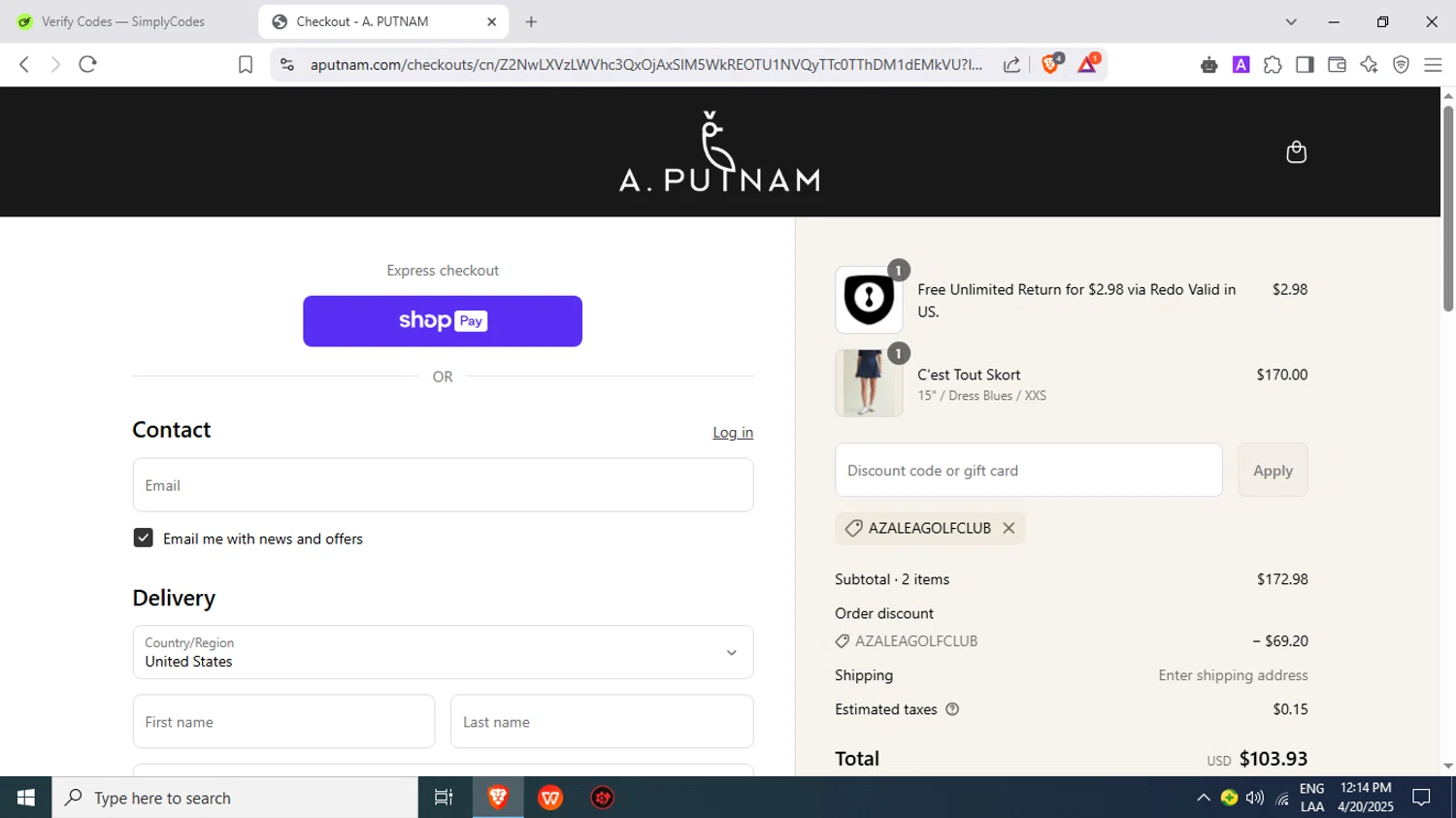Screen dimensions: 1456x818
Task: Open Leo AI sparkle icon
Action: click(x=1369, y=64)
